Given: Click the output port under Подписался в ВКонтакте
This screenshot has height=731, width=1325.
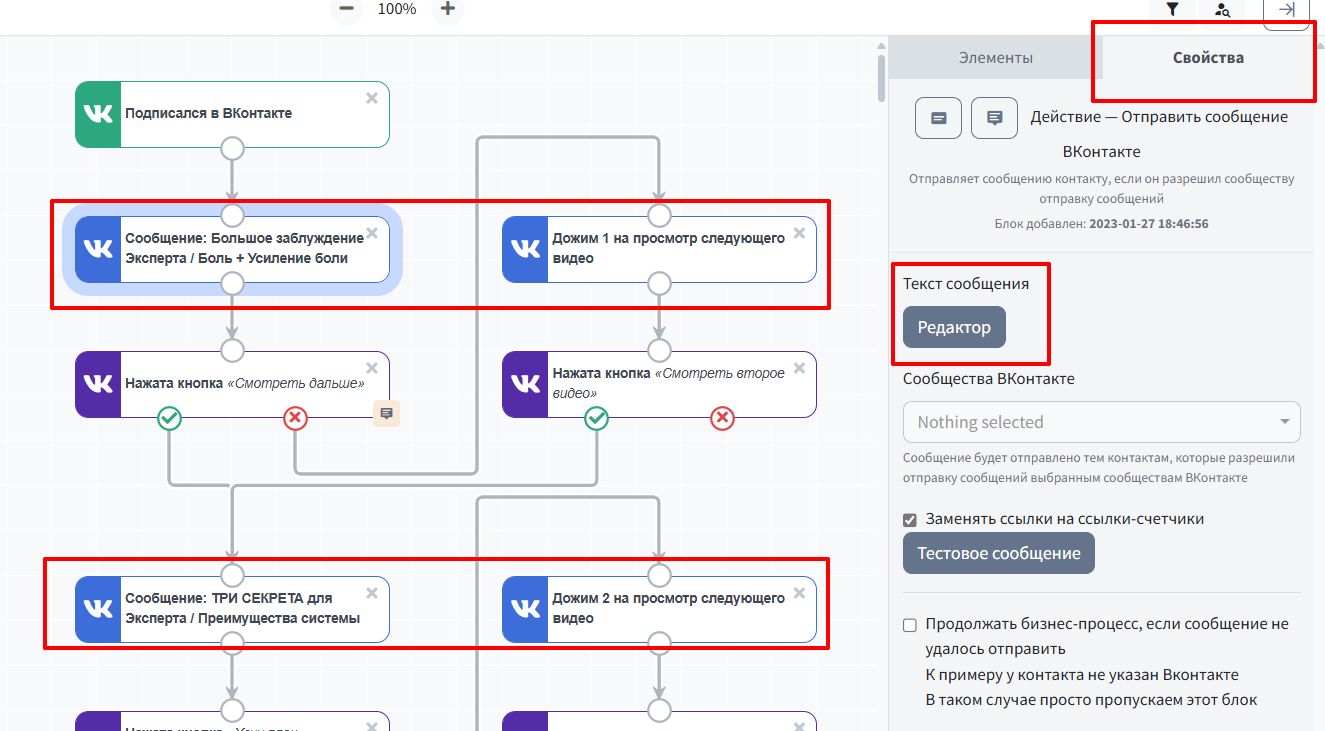Looking at the screenshot, I should tap(232, 149).
